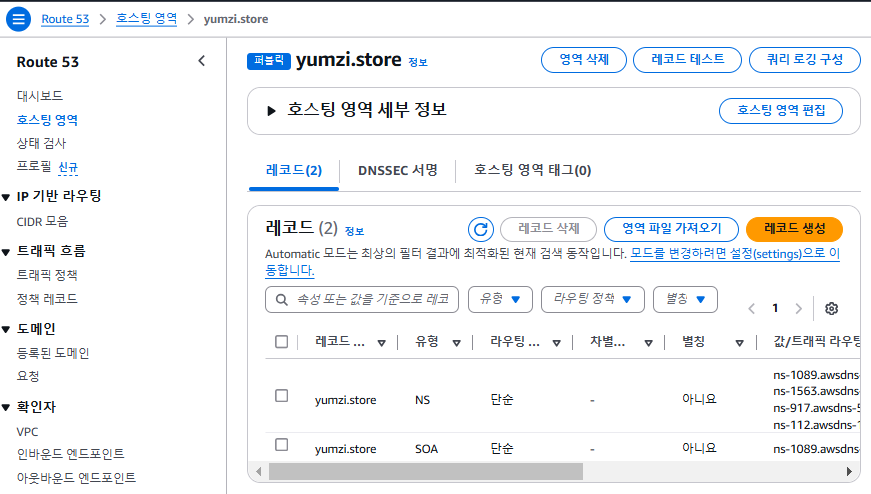Open 상태 검사 in sidebar
871x494 pixels.
[41, 143]
